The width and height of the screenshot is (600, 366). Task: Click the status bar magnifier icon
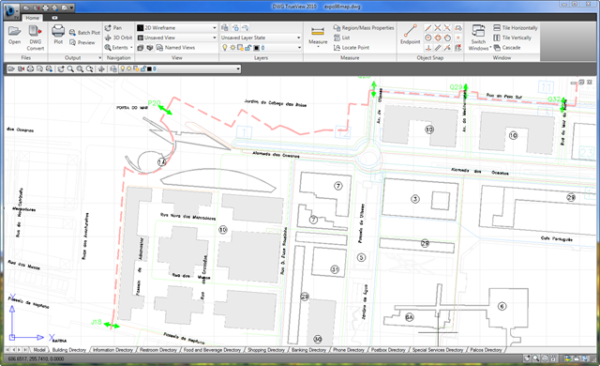coord(536,359)
